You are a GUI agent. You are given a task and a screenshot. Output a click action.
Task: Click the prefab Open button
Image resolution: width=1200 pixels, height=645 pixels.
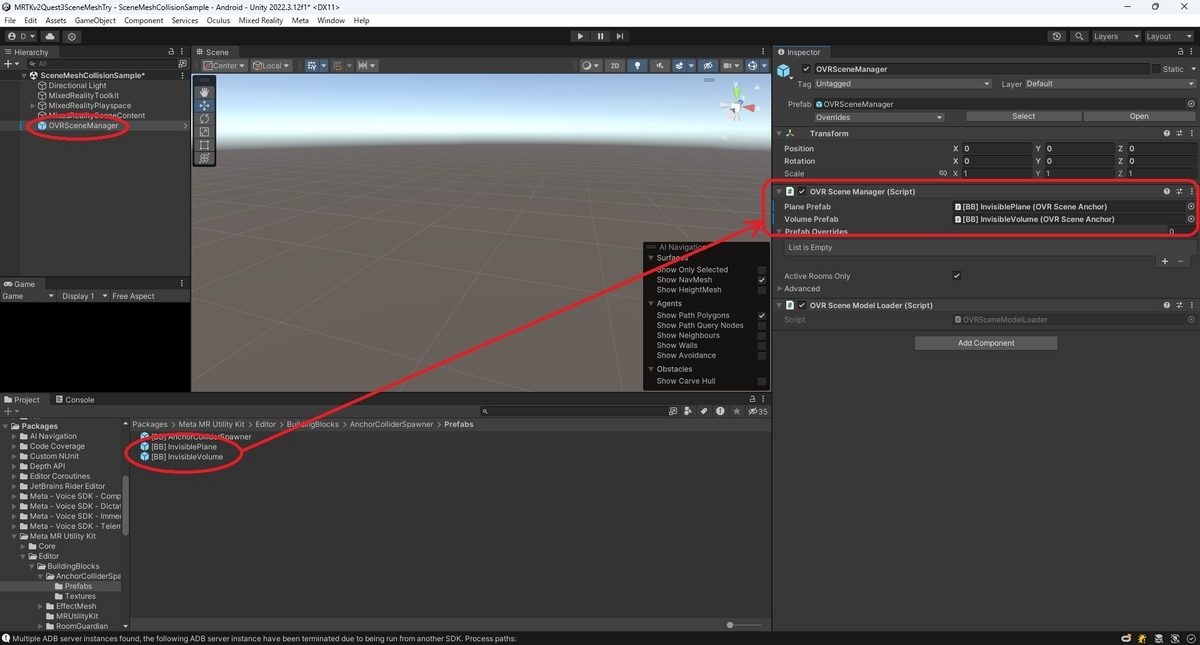(x=1139, y=117)
